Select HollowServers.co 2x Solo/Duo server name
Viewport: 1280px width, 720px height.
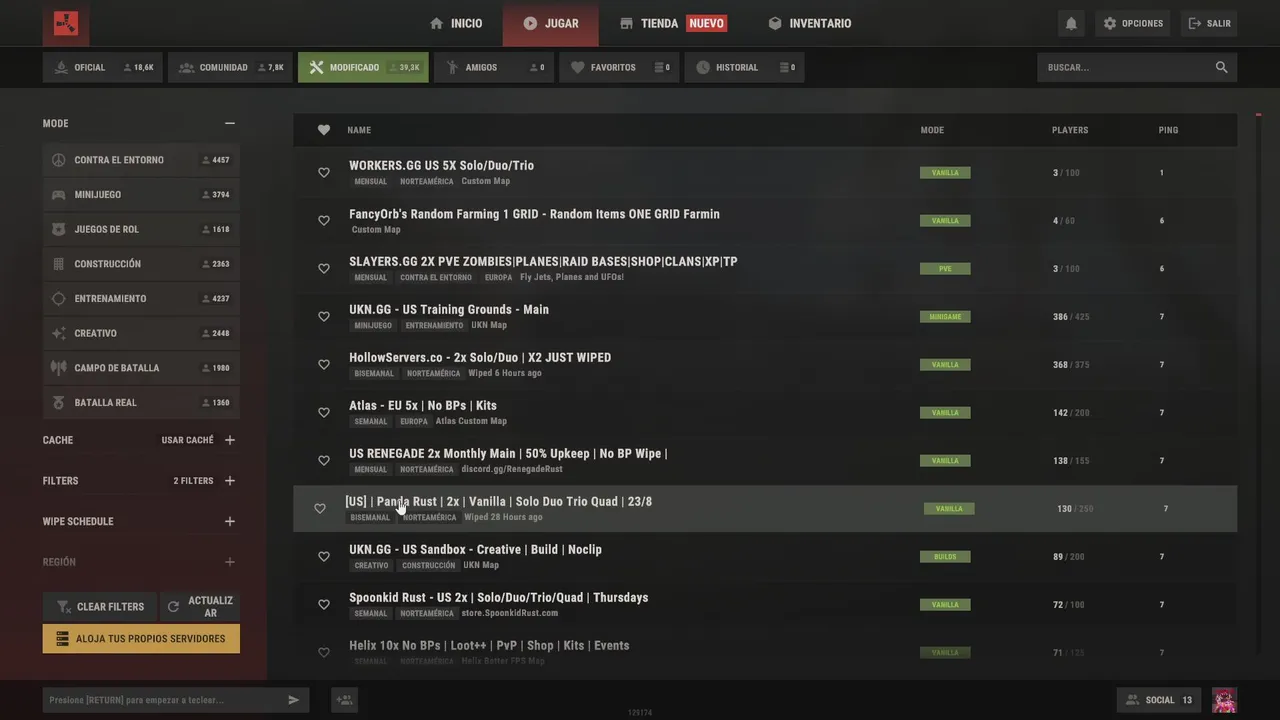(x=480, y=358)
